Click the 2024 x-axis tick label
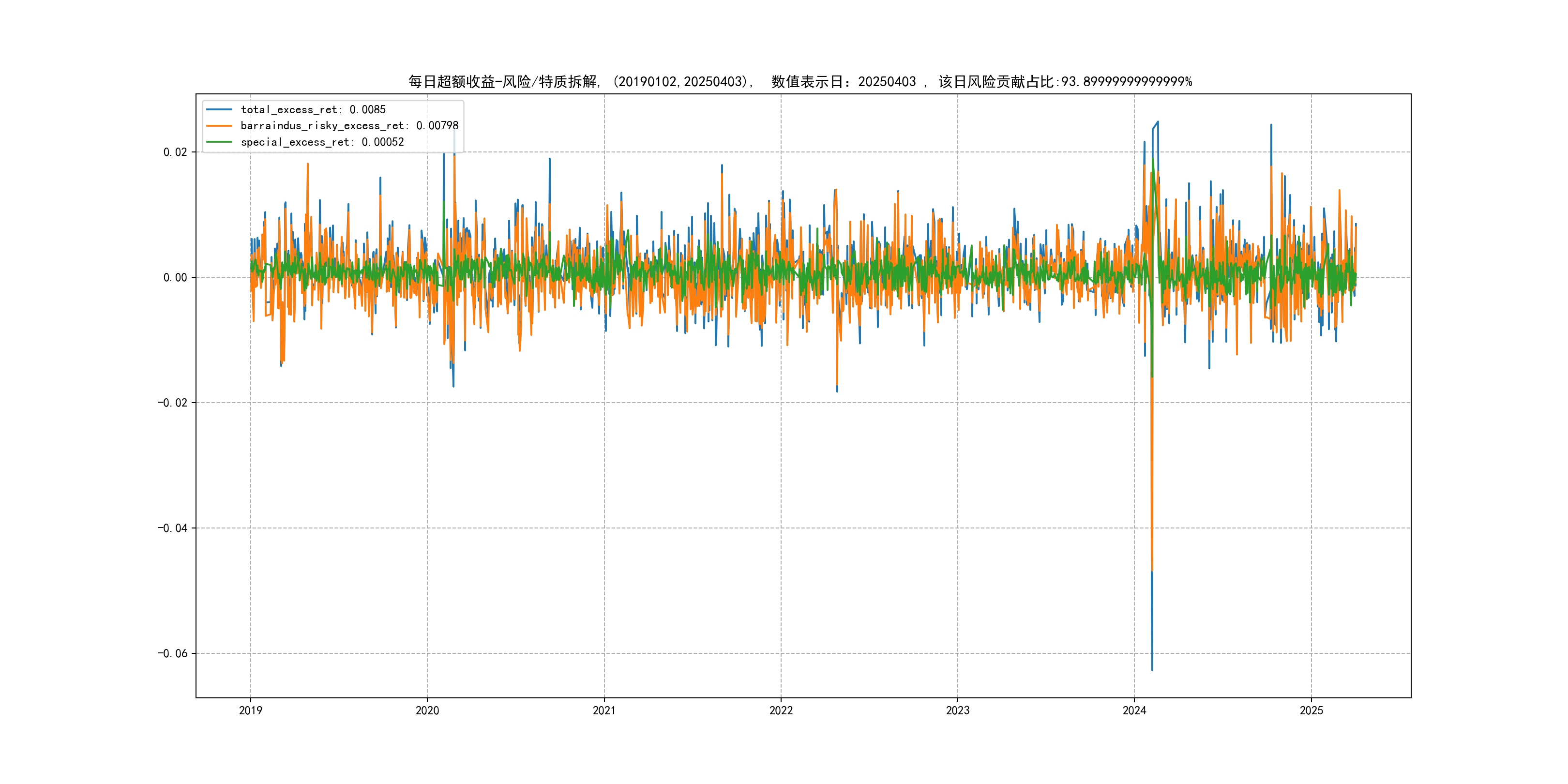The height and width of the screenshot is (784, 1568). [x=1134, y=710]
